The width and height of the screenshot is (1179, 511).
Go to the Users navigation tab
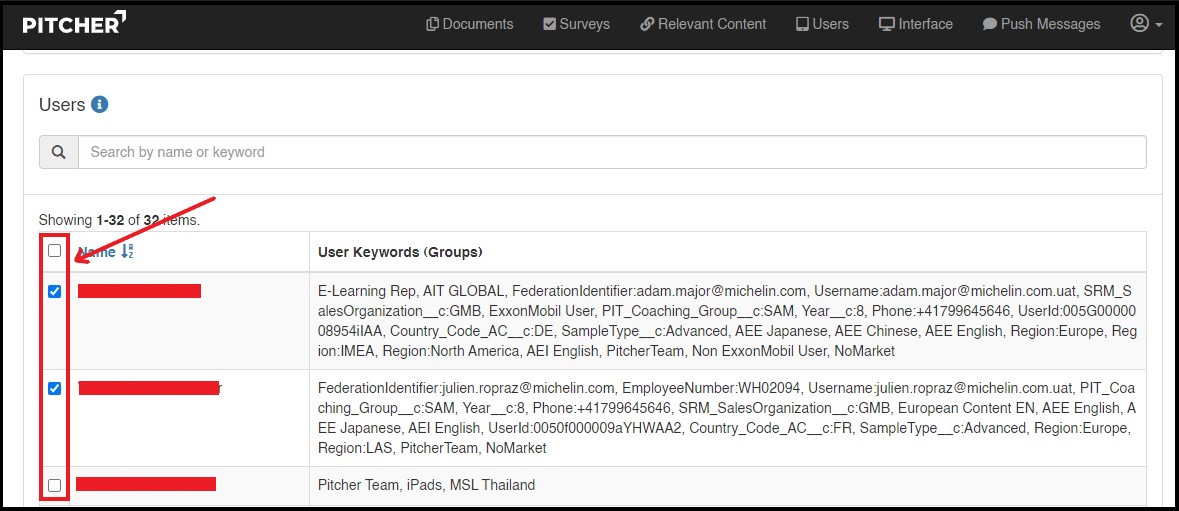822,24
